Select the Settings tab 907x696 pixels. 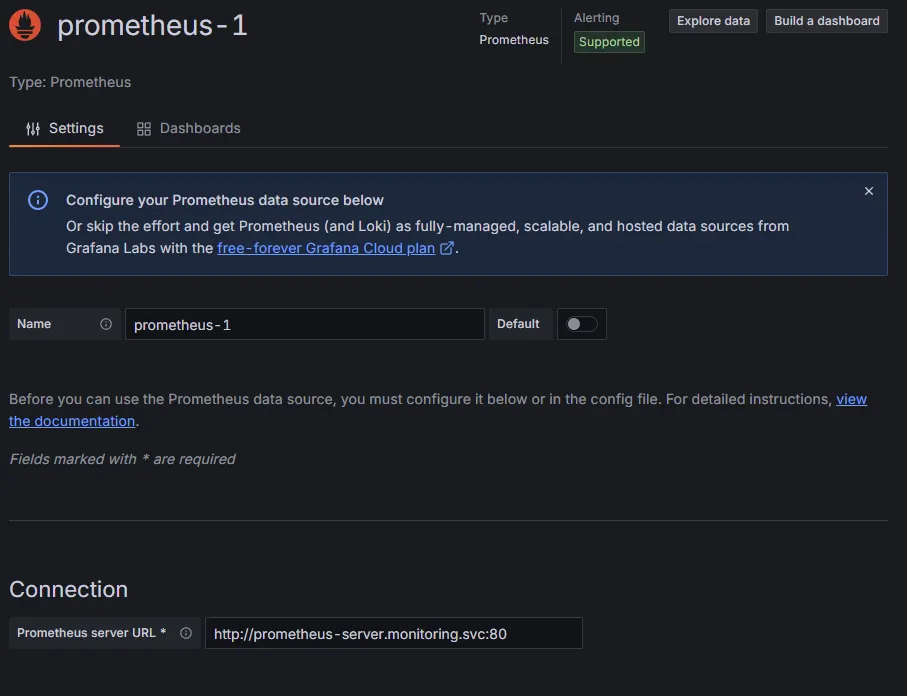tap(65, 129)
